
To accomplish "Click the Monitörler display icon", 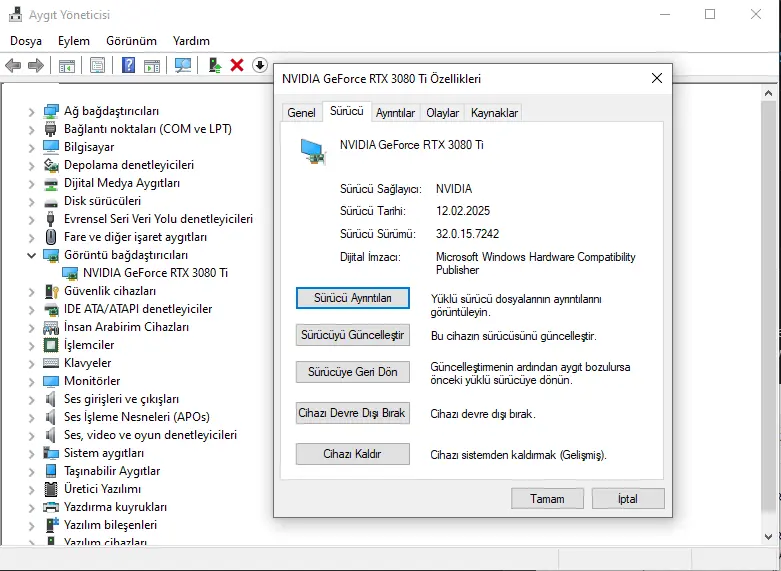I will [x=51, y=381].
